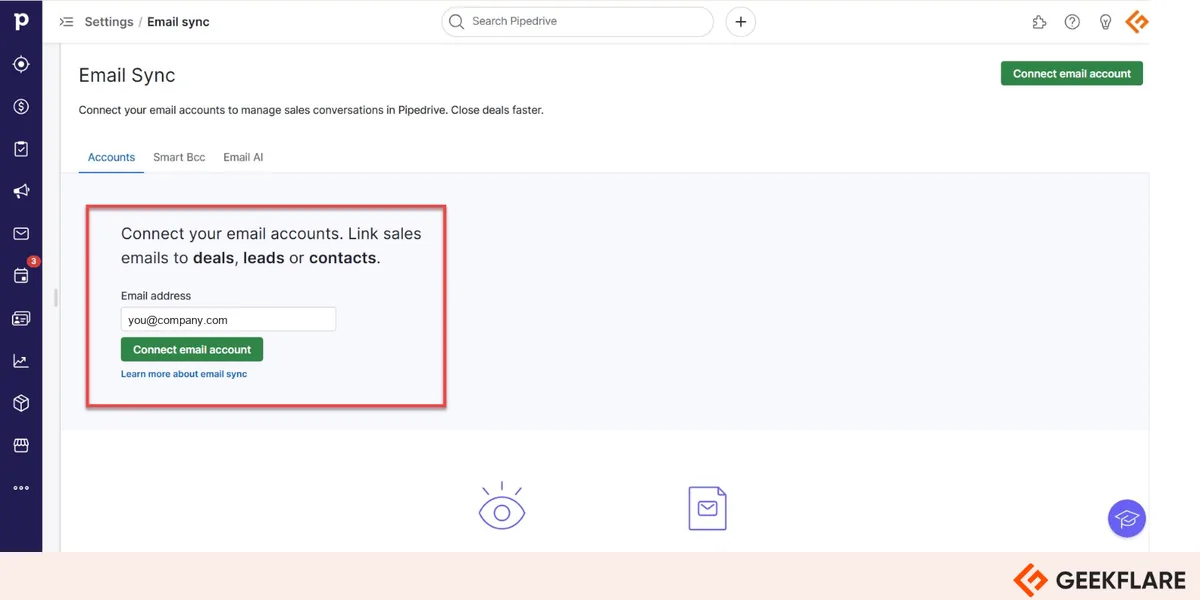Open Activities calendar icon with badge
Image resolution: width=1200 pixels, height=600 pixels.
22,275
